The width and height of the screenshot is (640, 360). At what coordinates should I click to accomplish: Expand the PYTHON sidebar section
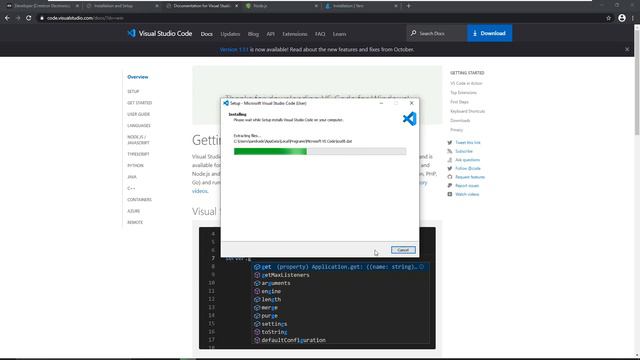point(136,166)
